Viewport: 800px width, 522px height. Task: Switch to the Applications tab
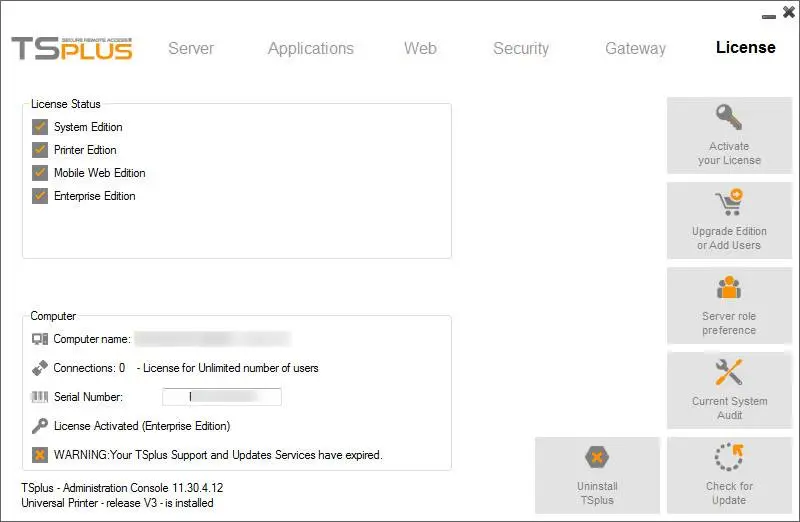(x=311, y=48)
